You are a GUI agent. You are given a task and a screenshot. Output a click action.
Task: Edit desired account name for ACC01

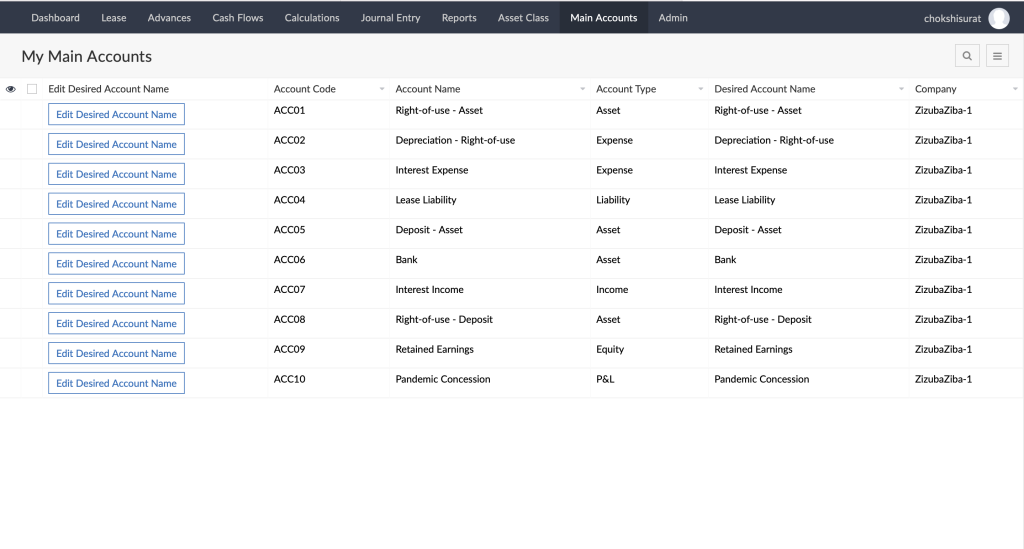[116, 115]
